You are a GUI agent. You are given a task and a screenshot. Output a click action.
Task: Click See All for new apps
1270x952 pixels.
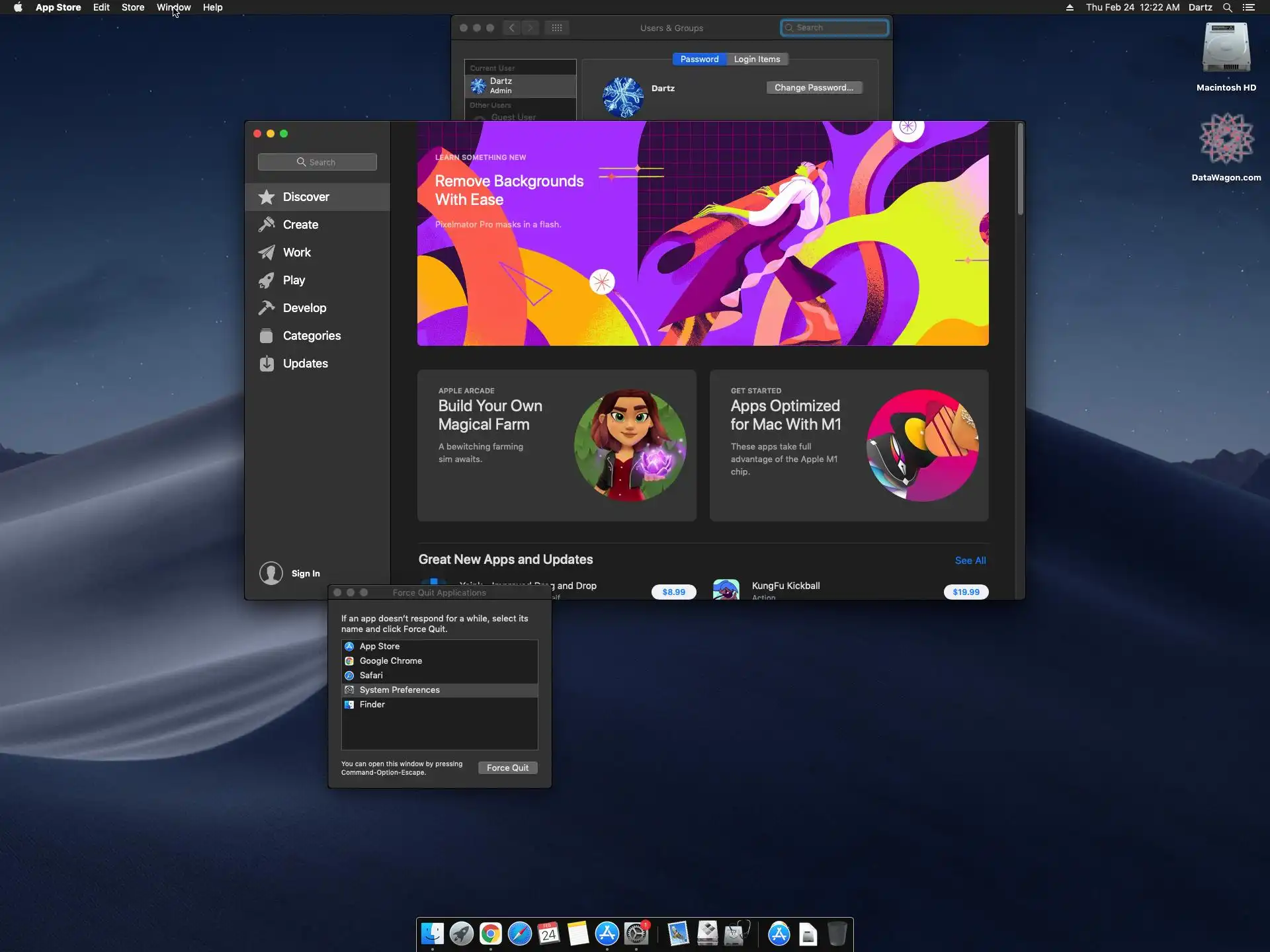coord(970,561)
